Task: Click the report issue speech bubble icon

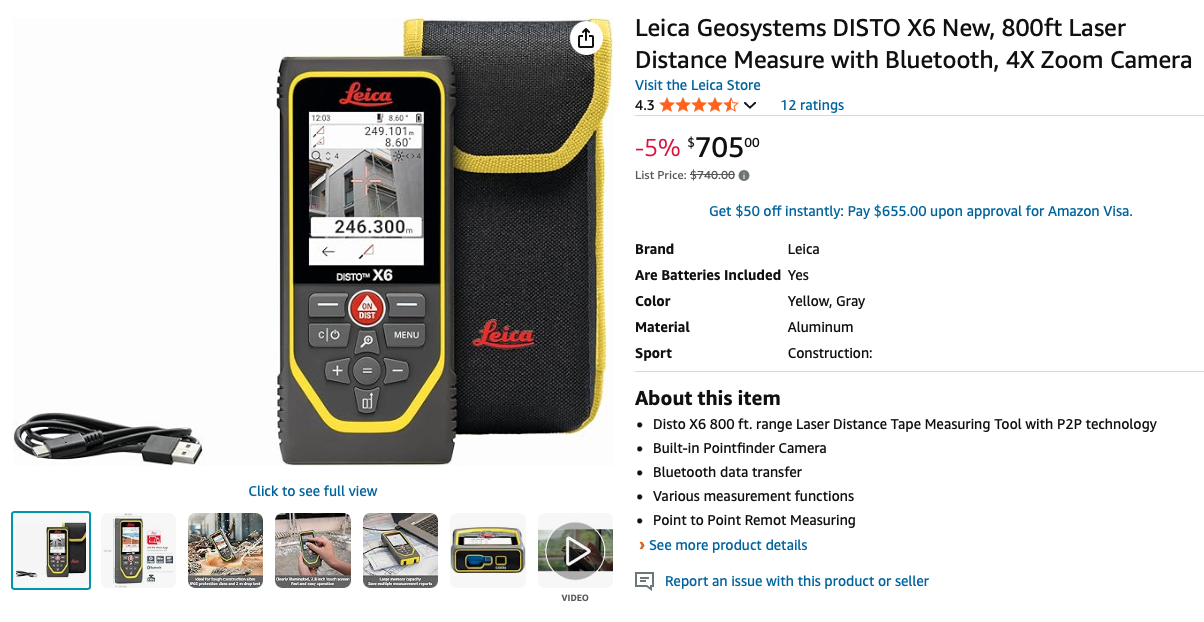Action: pyautogui.click(x=645, y=581)
